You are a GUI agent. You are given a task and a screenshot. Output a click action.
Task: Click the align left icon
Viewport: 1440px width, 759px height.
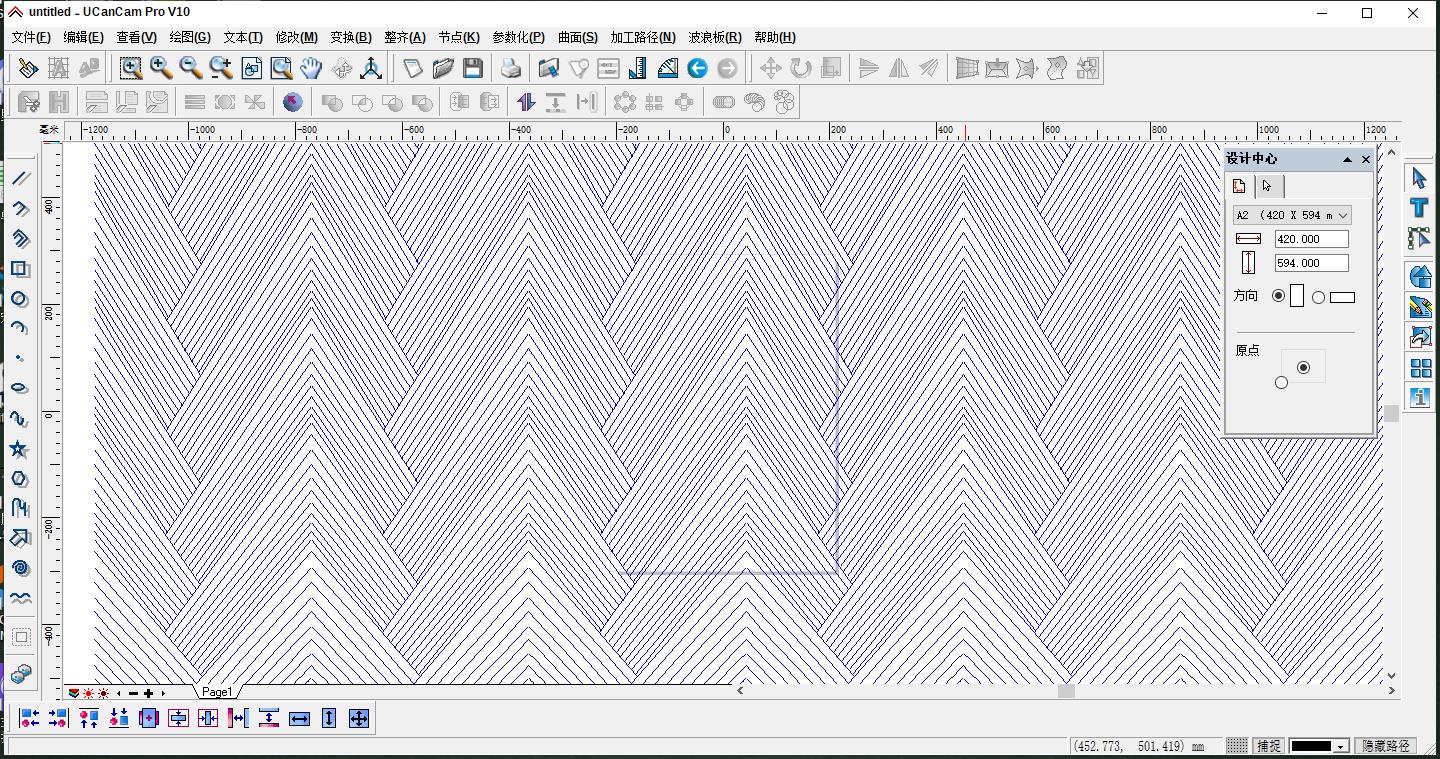pos(29,718)
